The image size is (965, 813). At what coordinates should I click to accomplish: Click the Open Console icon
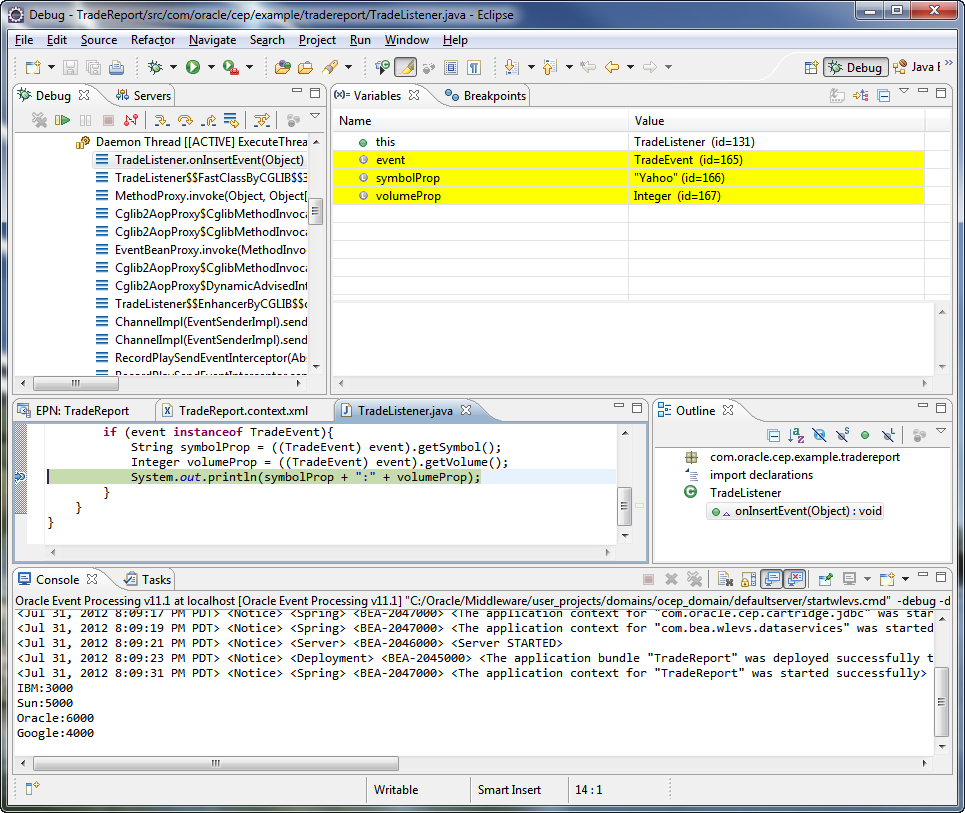click(887, 579)
